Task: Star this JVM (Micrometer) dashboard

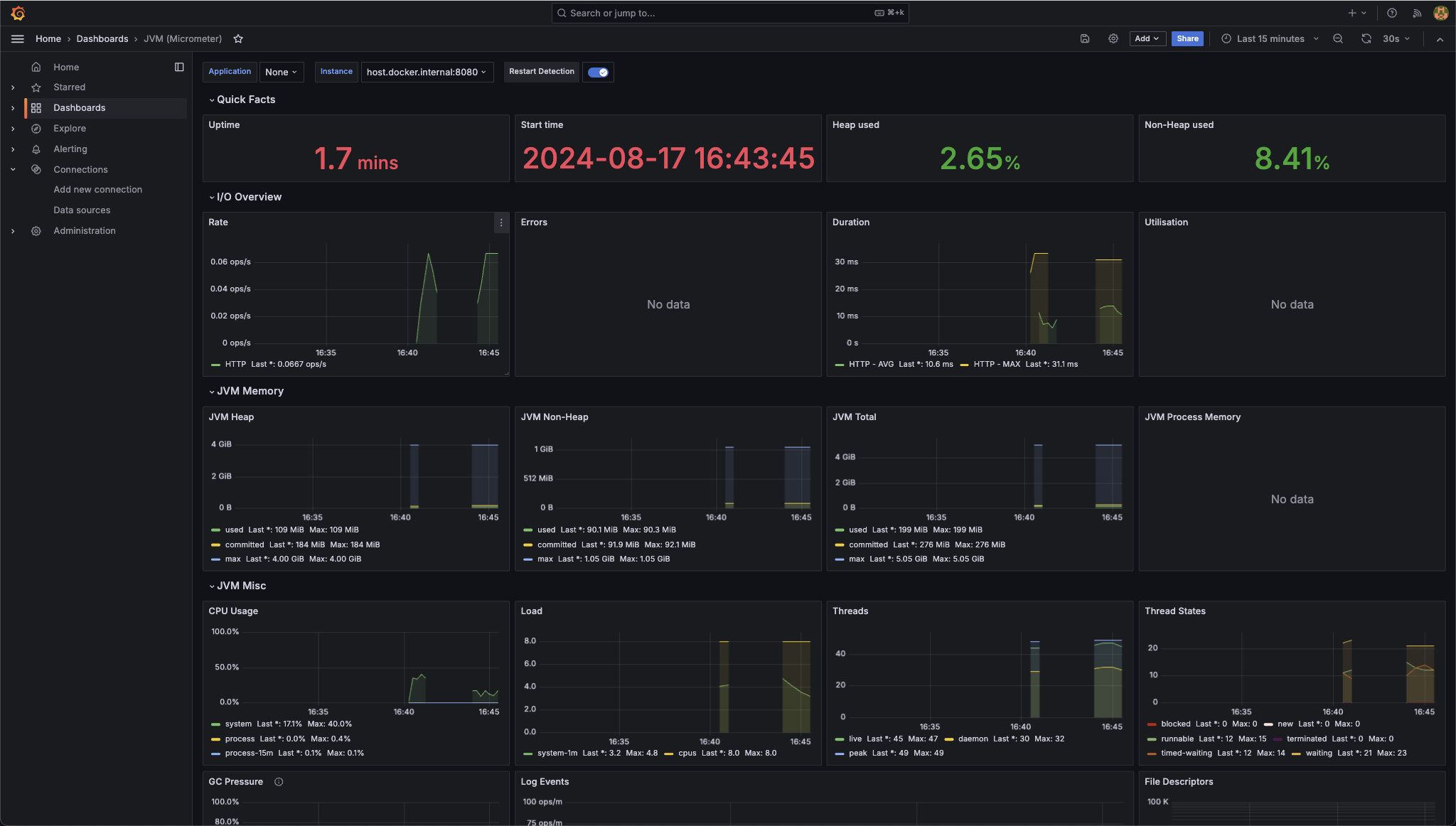Action: coord(238,39)
